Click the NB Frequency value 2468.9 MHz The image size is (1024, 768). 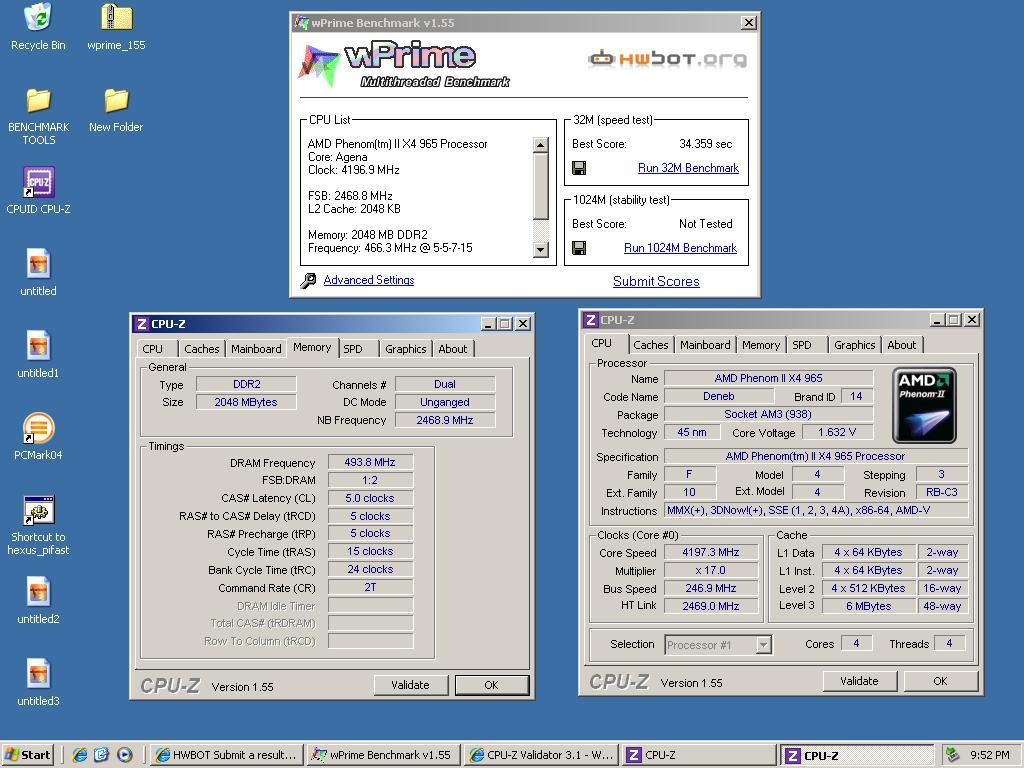[x=445, y=420]
